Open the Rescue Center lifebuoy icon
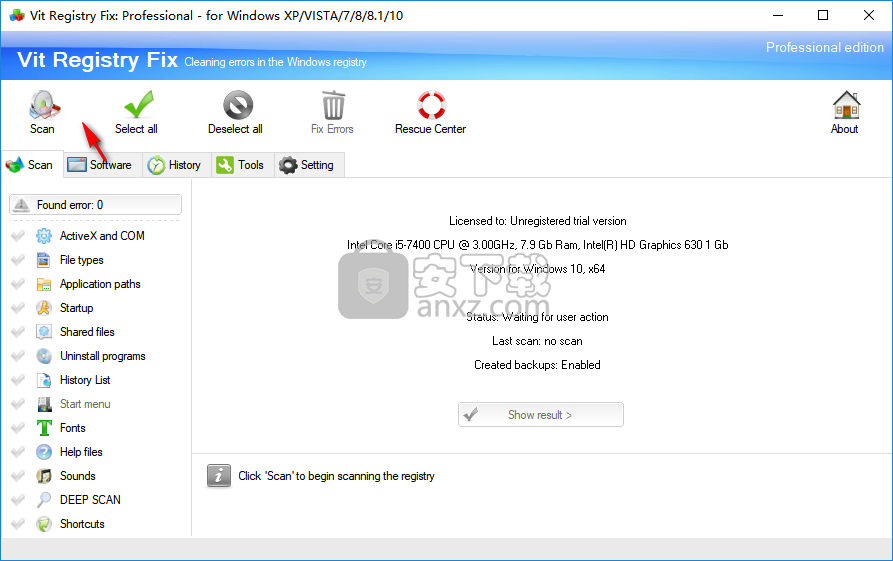Screen dimensions: 893x561 click(x=431, y=105)
